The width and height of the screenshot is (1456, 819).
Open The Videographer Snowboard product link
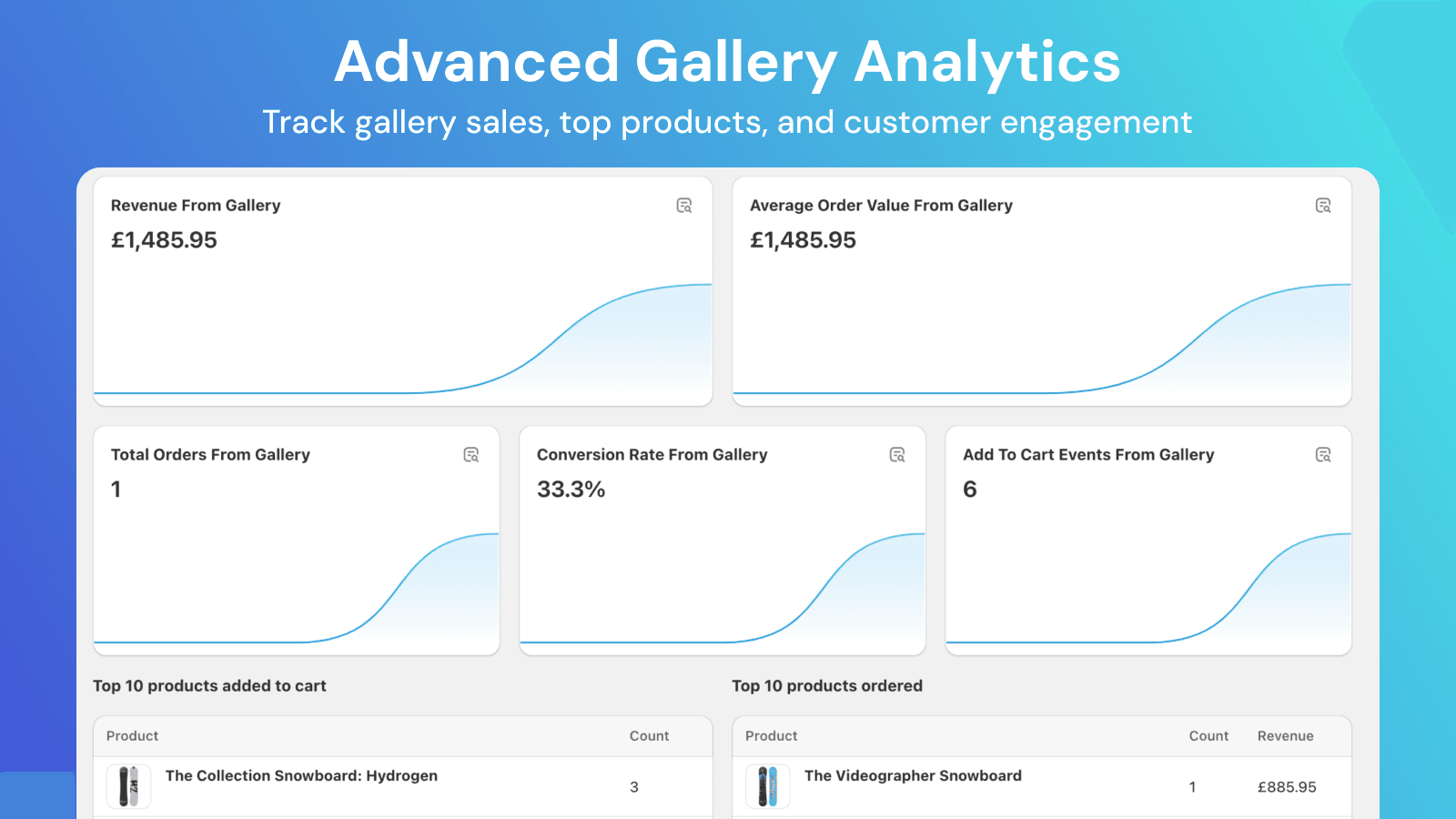[x=913, y=776]
